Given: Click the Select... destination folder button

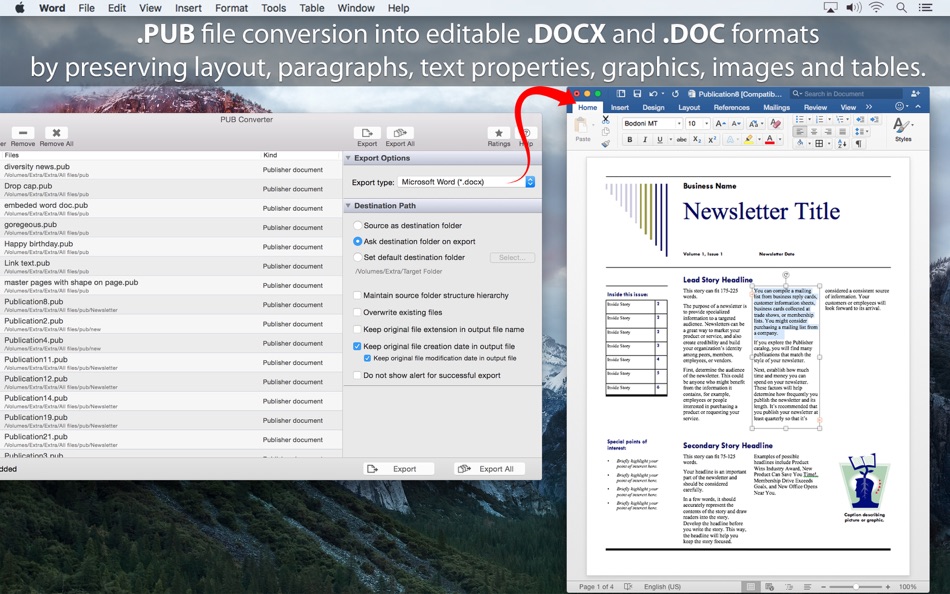Looking at the screenshot, I should click(512, 258).
